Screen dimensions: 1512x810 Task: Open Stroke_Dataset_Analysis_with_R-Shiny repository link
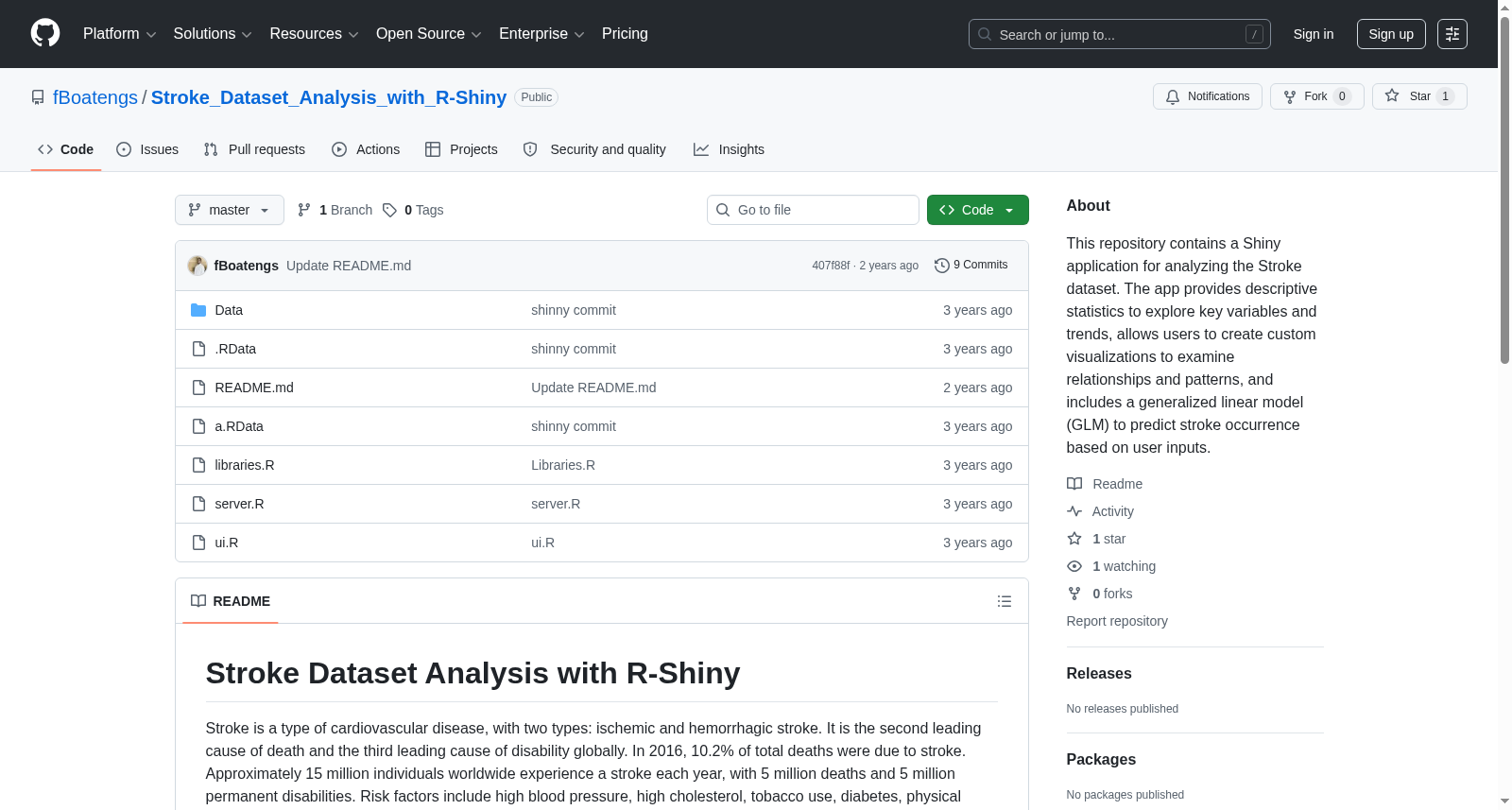(x=329, y=97)
